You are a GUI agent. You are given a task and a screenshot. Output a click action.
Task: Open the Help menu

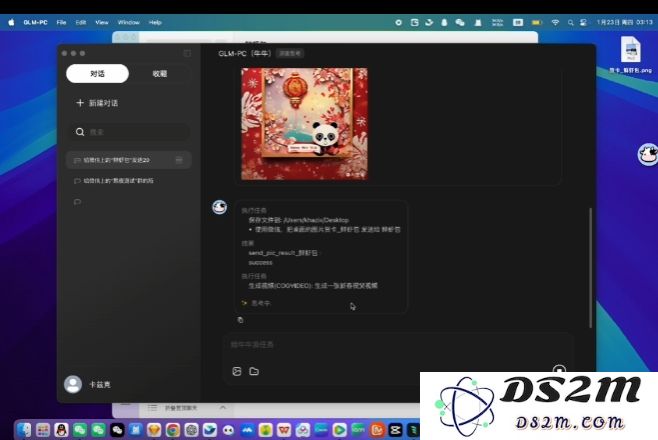click(x=155, y=23)
